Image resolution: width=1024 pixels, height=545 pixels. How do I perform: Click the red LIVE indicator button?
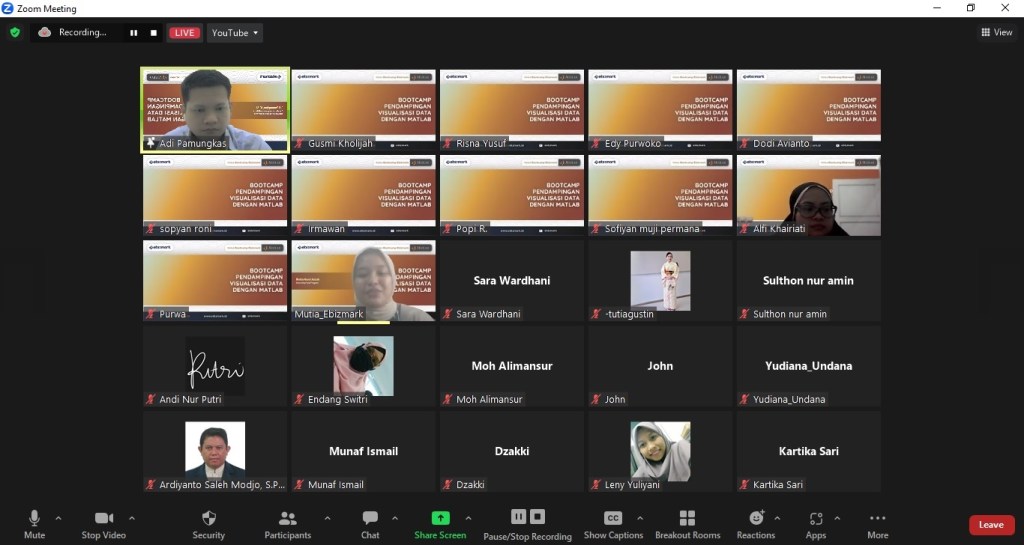coord(184,33)
